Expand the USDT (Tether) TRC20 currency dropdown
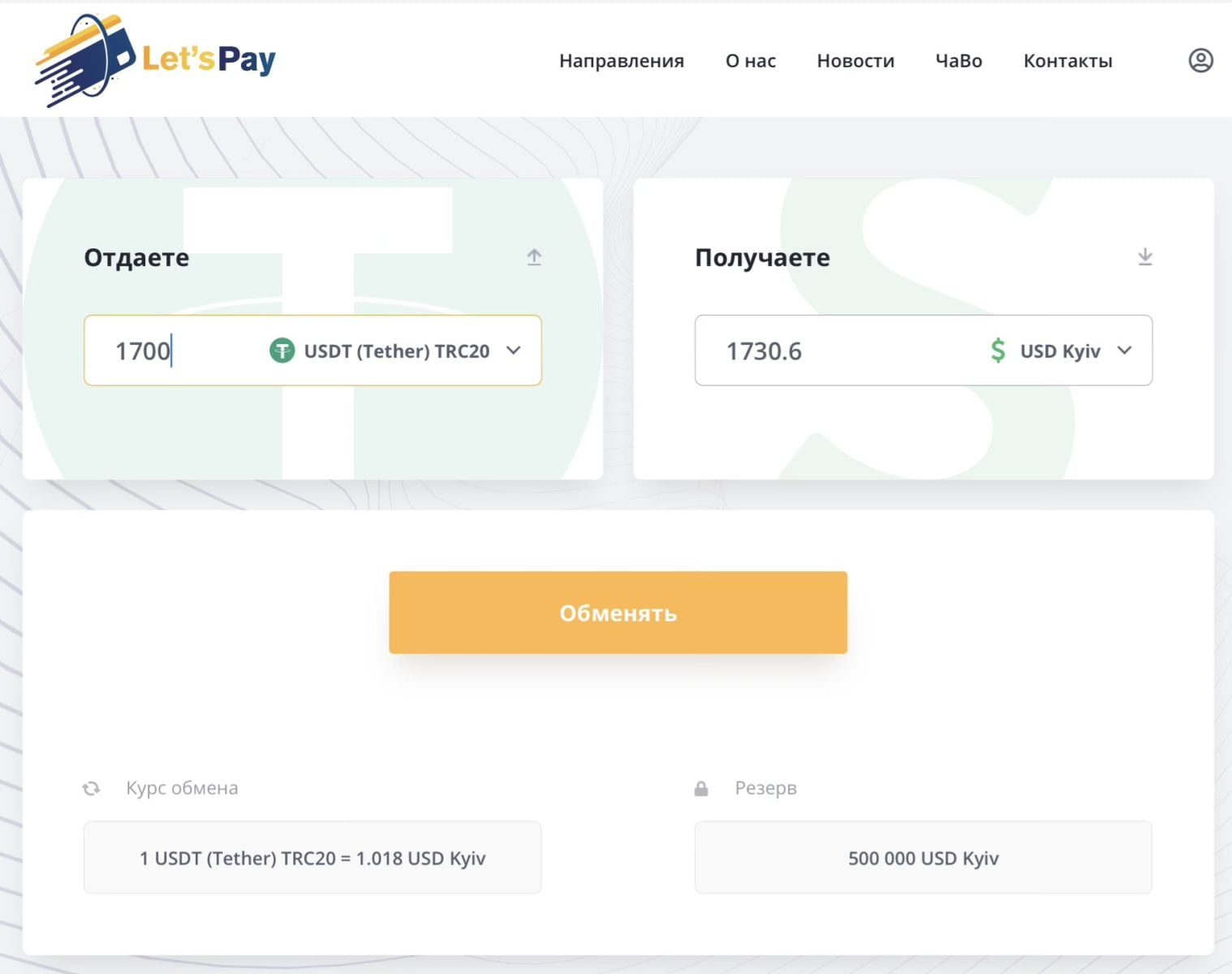The image size is (1232, 974). 513,351
